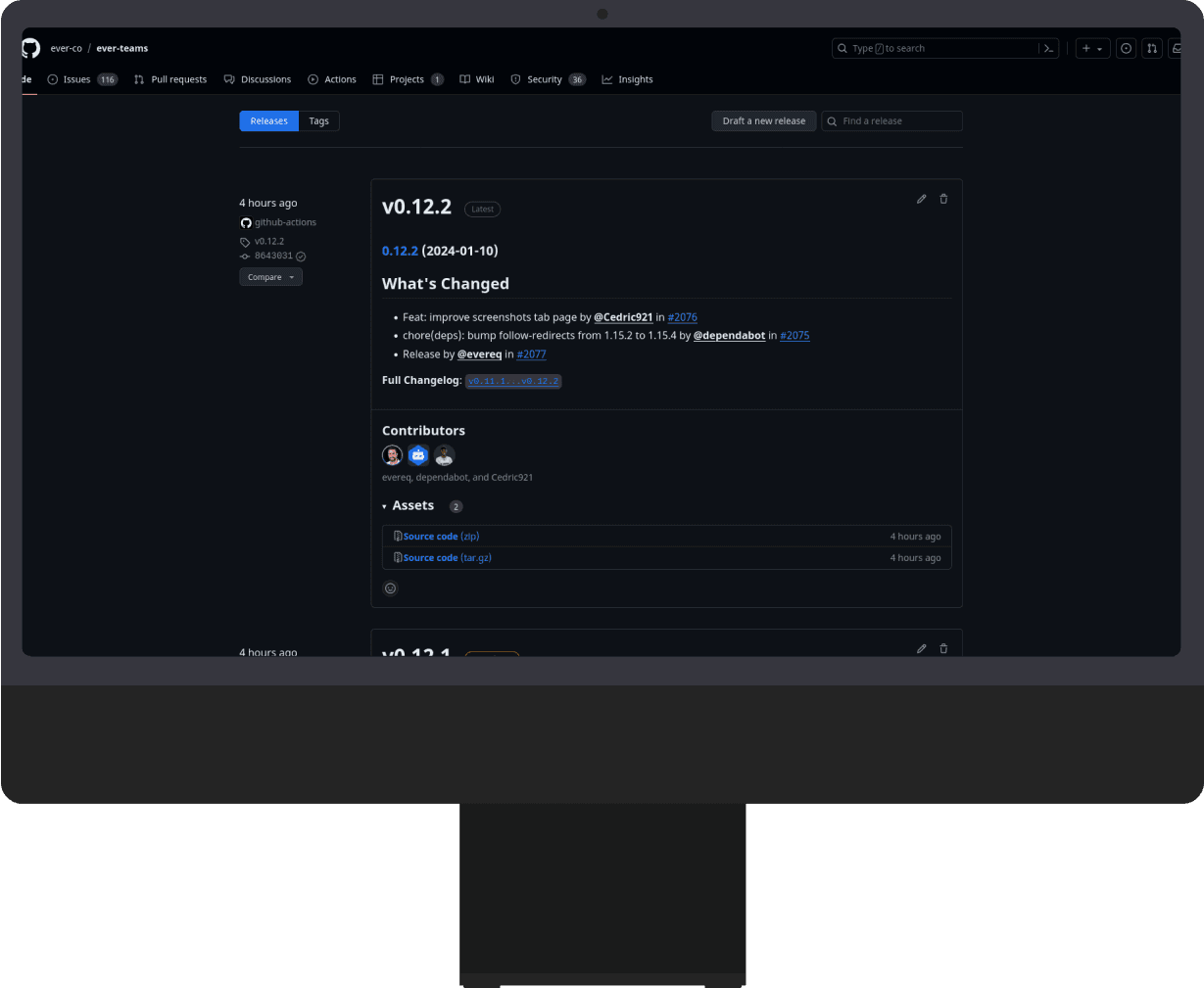Switch to the Actions tab
Image resolution: width=1204 pixels, height=988 pixels.
(x=332, y=79)
